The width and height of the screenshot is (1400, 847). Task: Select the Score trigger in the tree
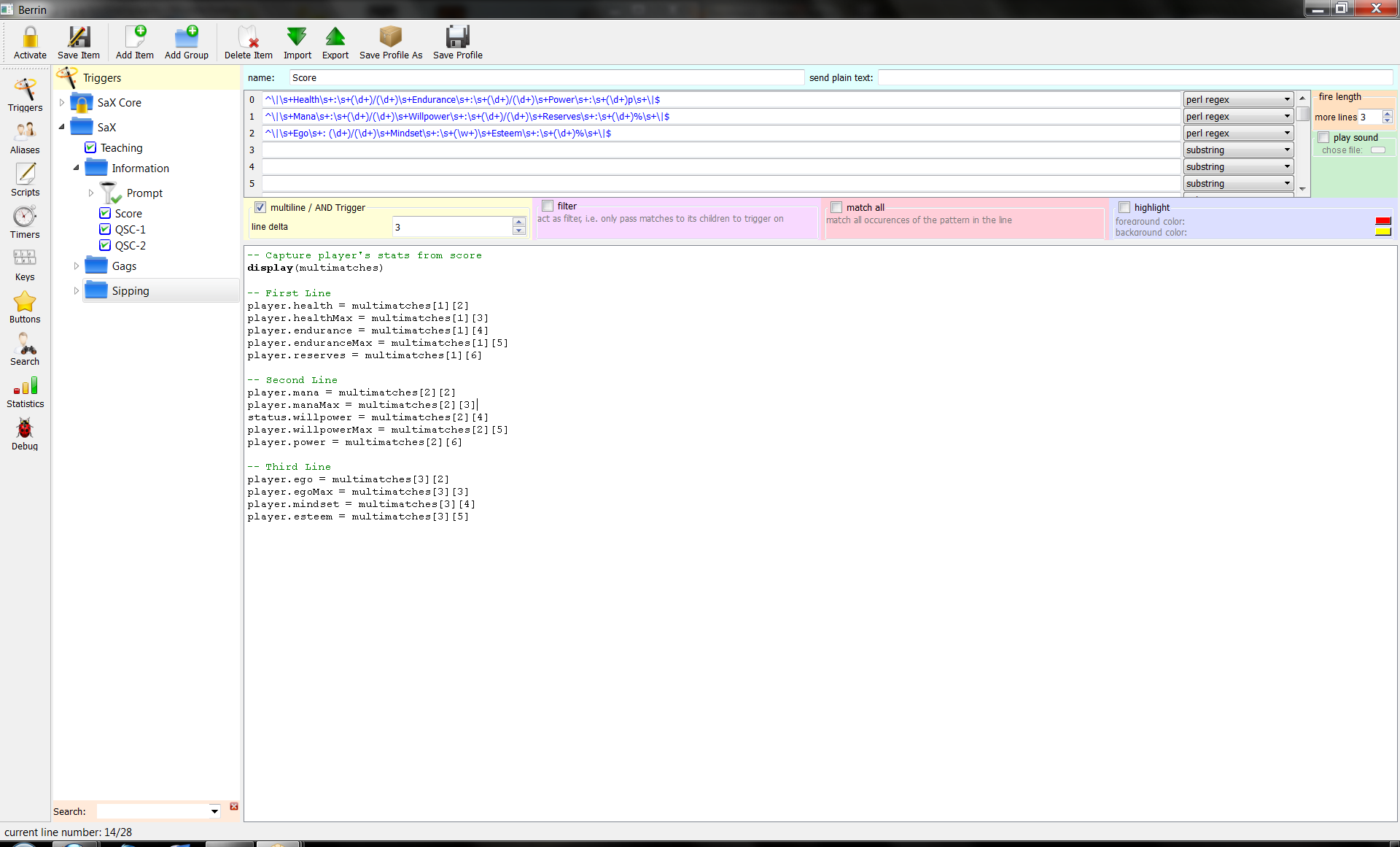click(x=128, y=213)
